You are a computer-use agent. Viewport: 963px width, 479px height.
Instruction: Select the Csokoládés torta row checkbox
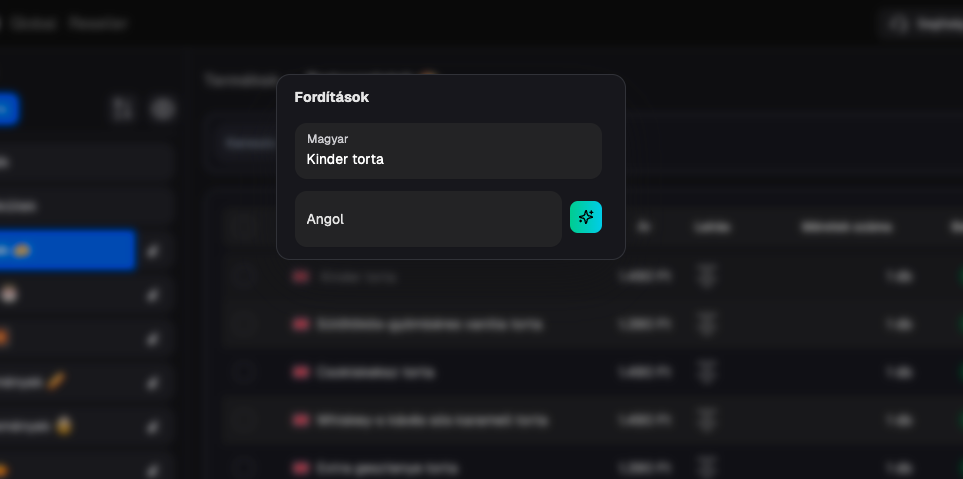[x=242, y=372]
